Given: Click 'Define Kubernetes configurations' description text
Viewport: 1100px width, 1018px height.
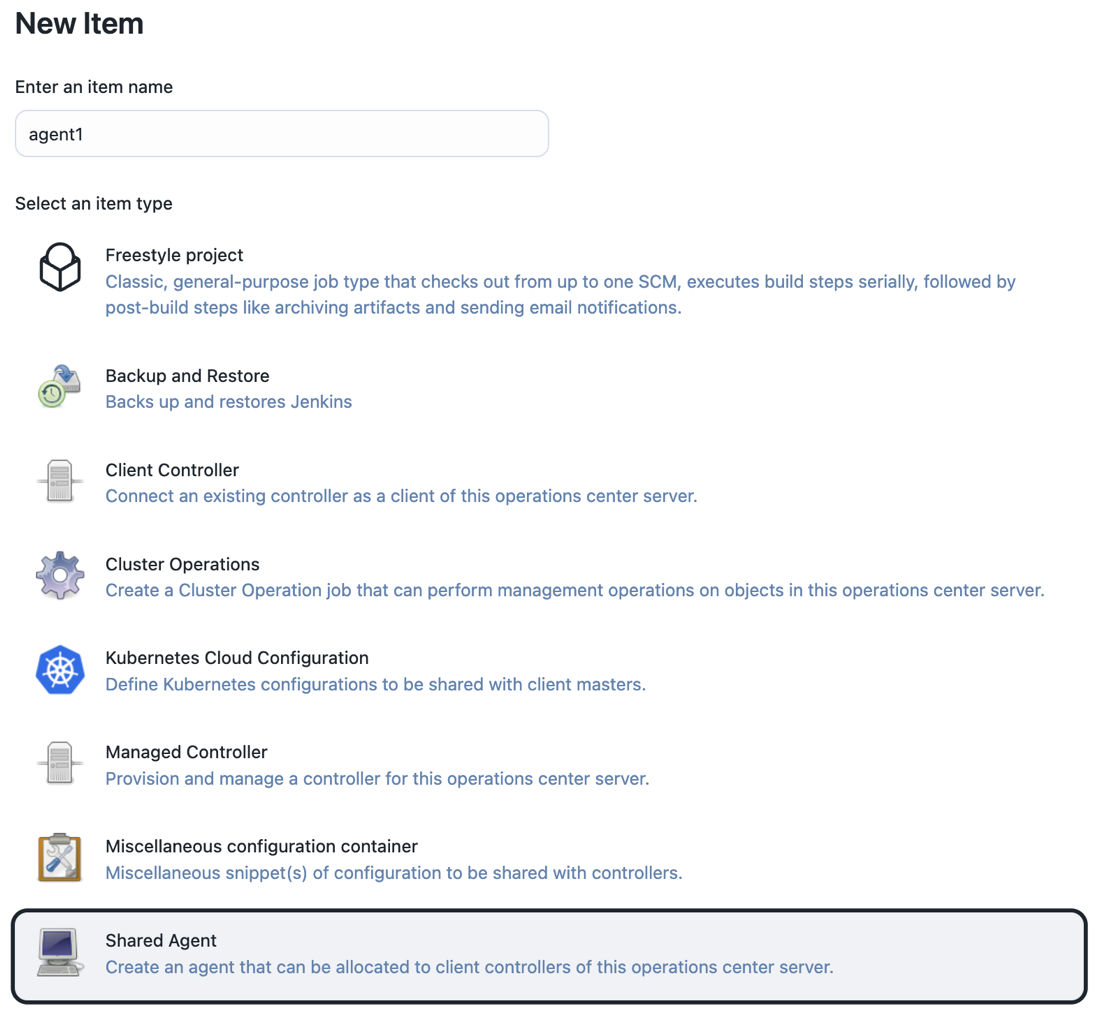Looking at the screenshot, I should (x=375, y=685).
